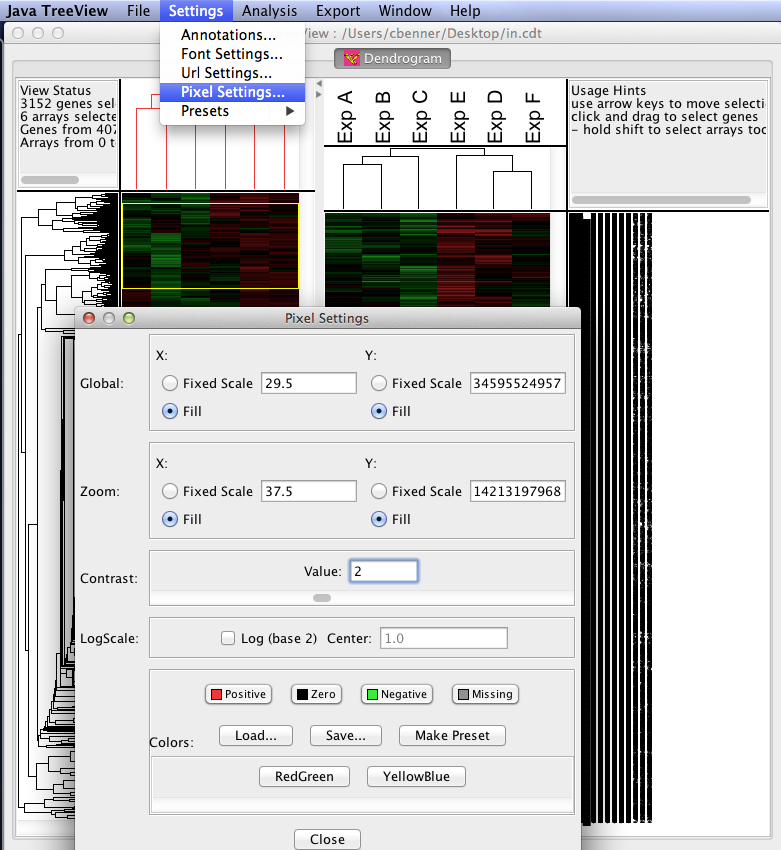Apply the RedGreen color preset
Image resolution: width=781 pixels, height=850 pixels.
304,777
